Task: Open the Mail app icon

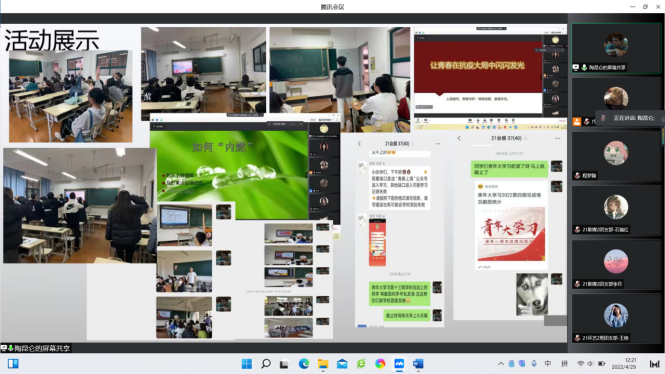Action: (x=342, y=364)
